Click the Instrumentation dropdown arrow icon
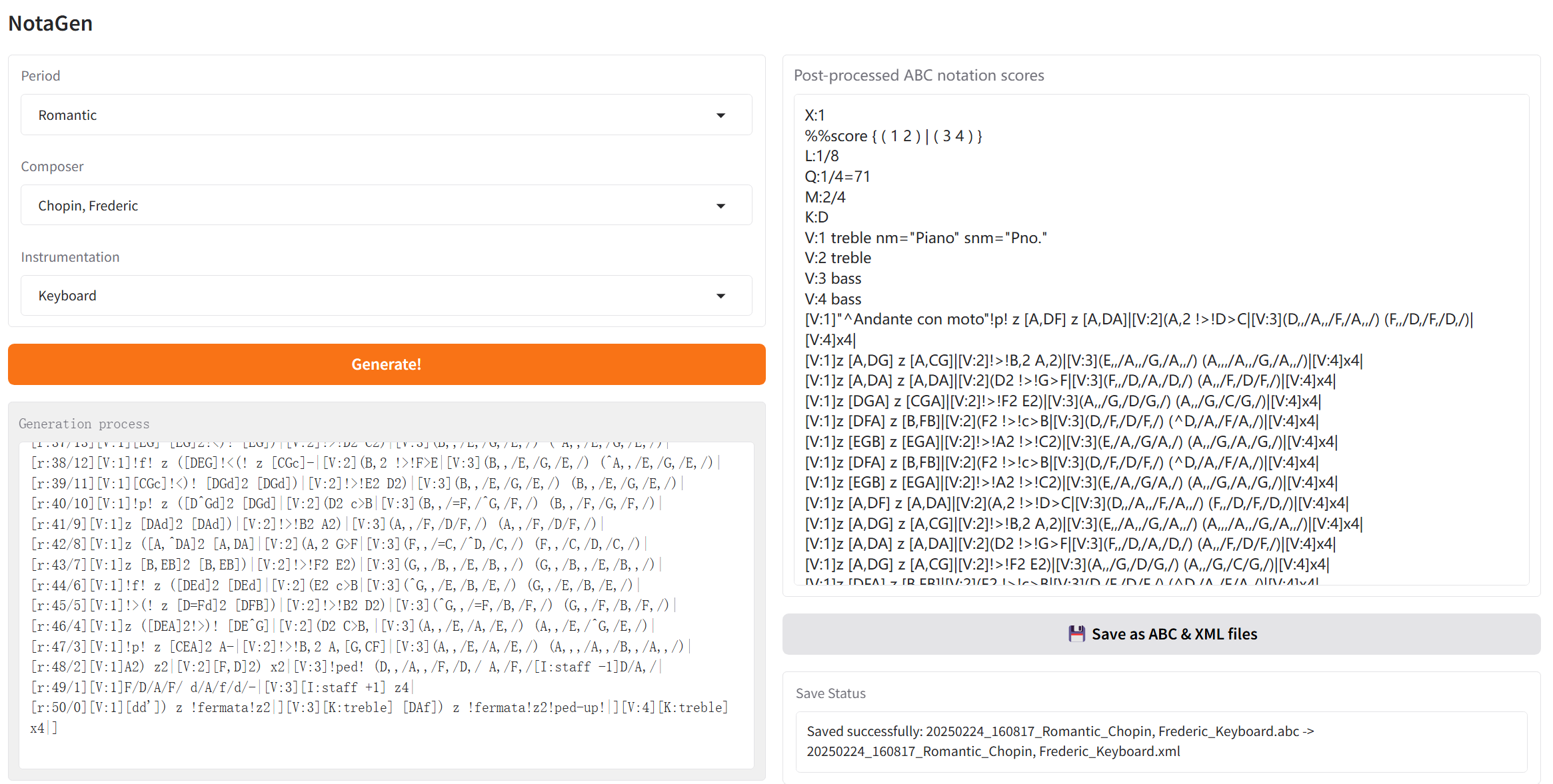This screenshot has width=1553, height=784. click(x=721, y=296)
